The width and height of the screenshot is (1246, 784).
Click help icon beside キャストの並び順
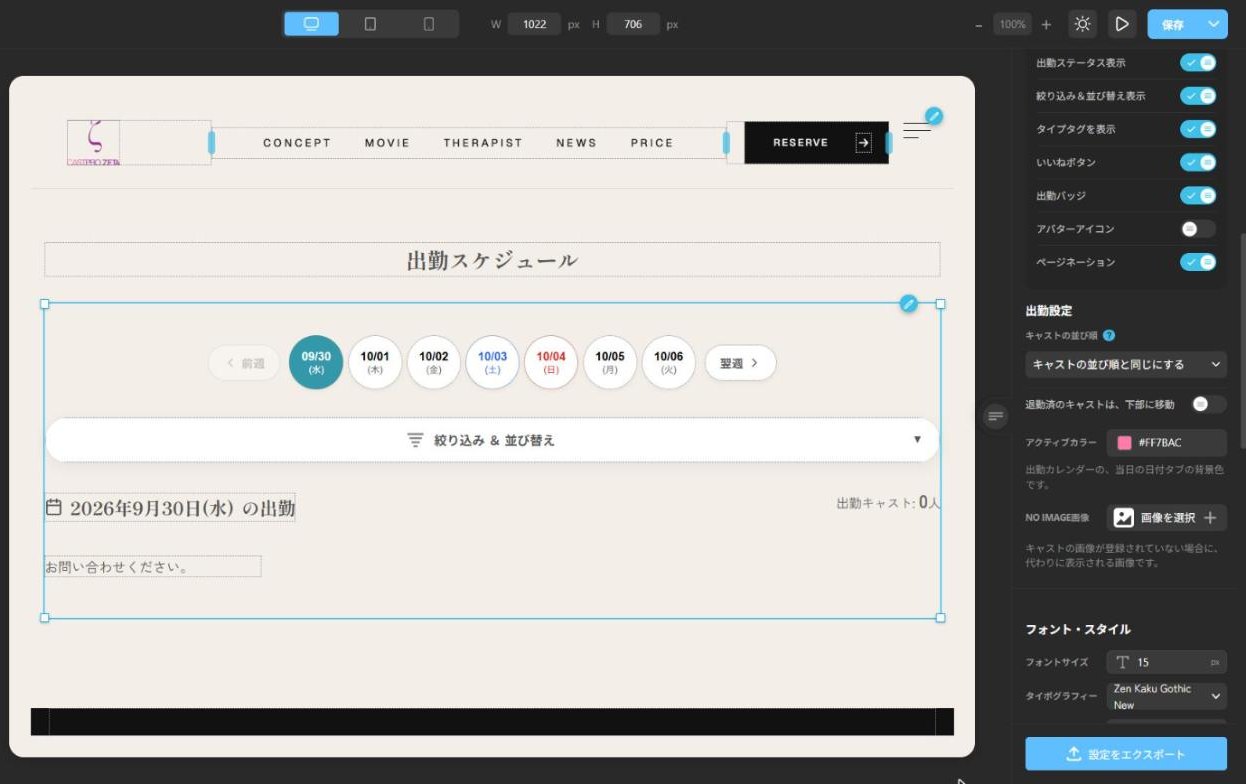1108,336
